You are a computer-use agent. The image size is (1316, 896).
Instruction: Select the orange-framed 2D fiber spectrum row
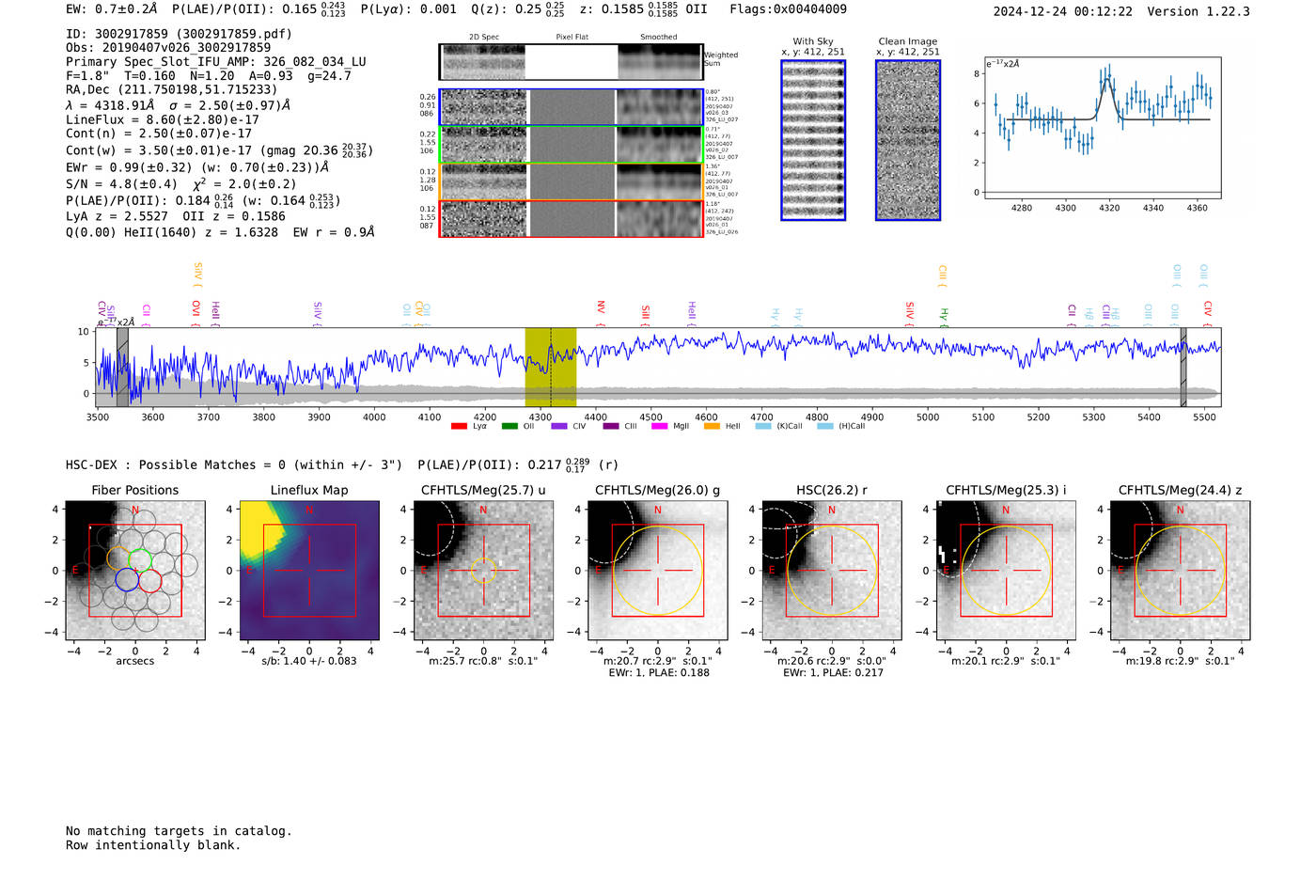pyautogui.click(x=572, y=181)
